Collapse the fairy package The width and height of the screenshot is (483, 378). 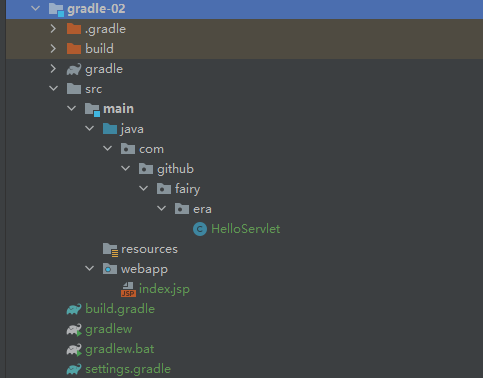[x=143, y=189]
